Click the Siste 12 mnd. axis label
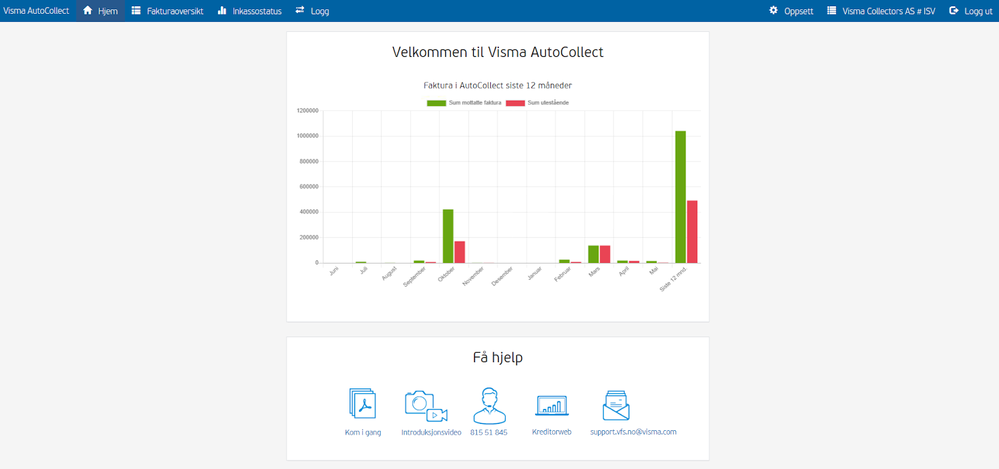Screen dimensions: 999x469 (673, 279)
